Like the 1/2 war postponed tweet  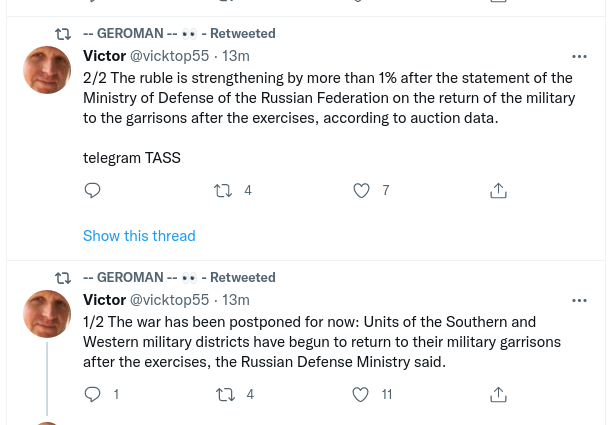click(362, 394)
